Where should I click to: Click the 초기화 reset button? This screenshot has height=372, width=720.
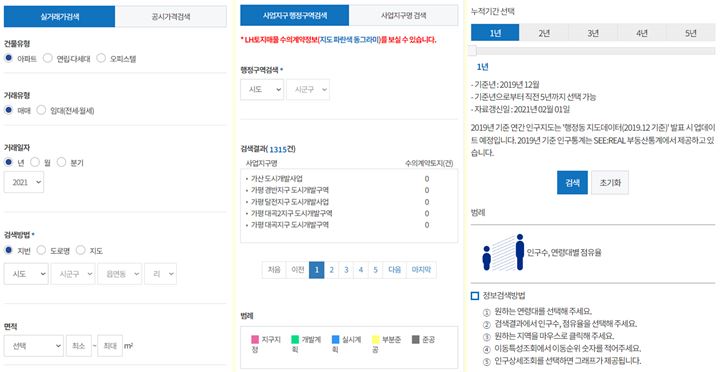(610, 183)
